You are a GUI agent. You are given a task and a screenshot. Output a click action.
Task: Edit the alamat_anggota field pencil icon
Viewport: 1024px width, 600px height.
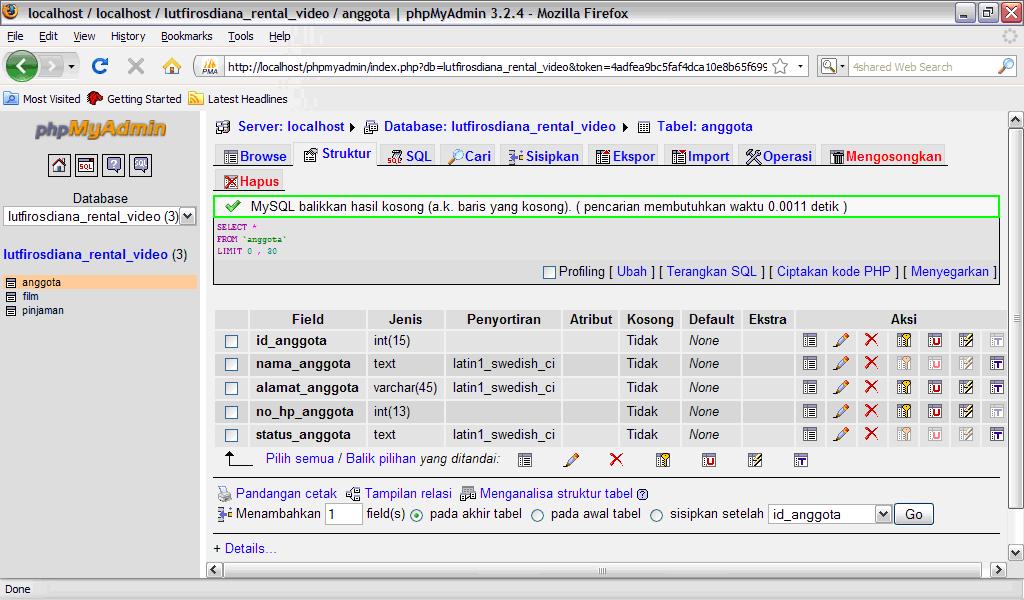coord(841,388)
